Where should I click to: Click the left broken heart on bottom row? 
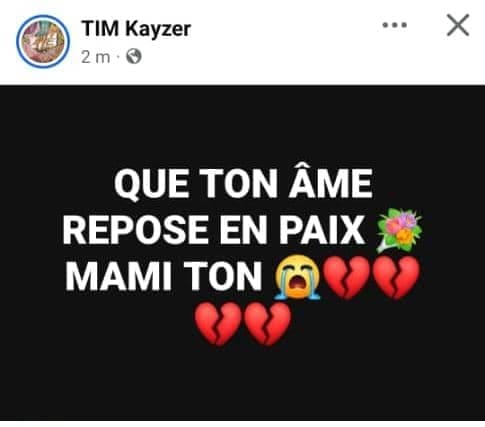(x=218, y=324)
